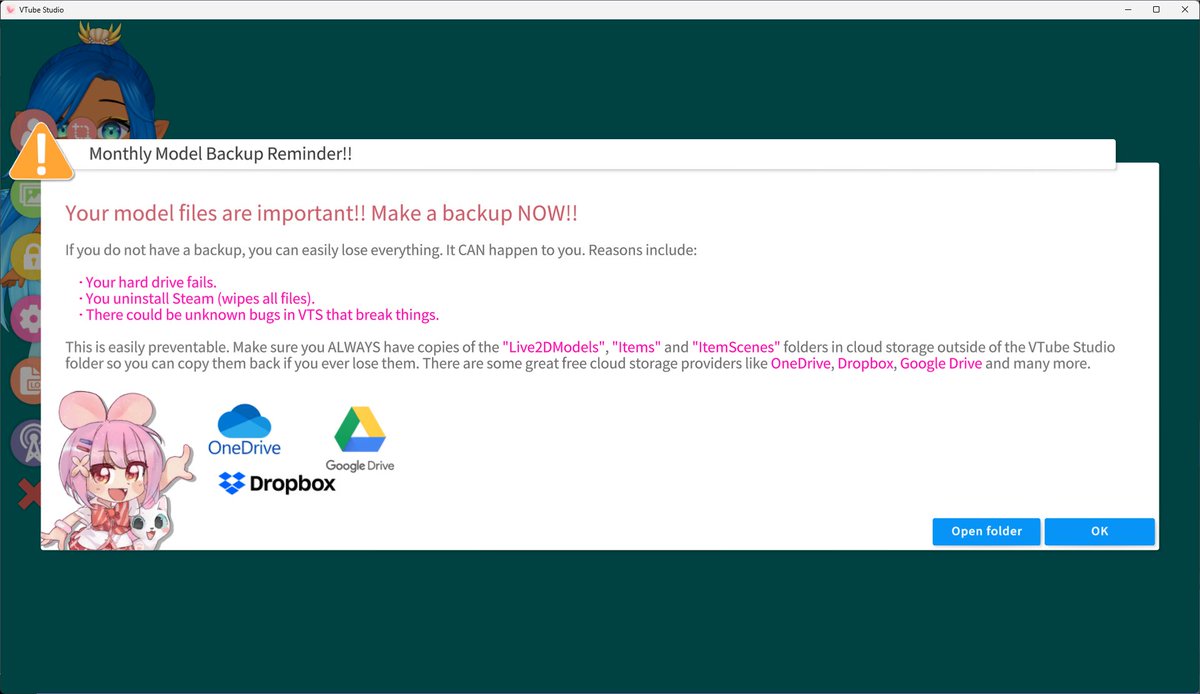Close the VTube Studio window
Screen dimensions: 1200x694
pos(1184,9)
